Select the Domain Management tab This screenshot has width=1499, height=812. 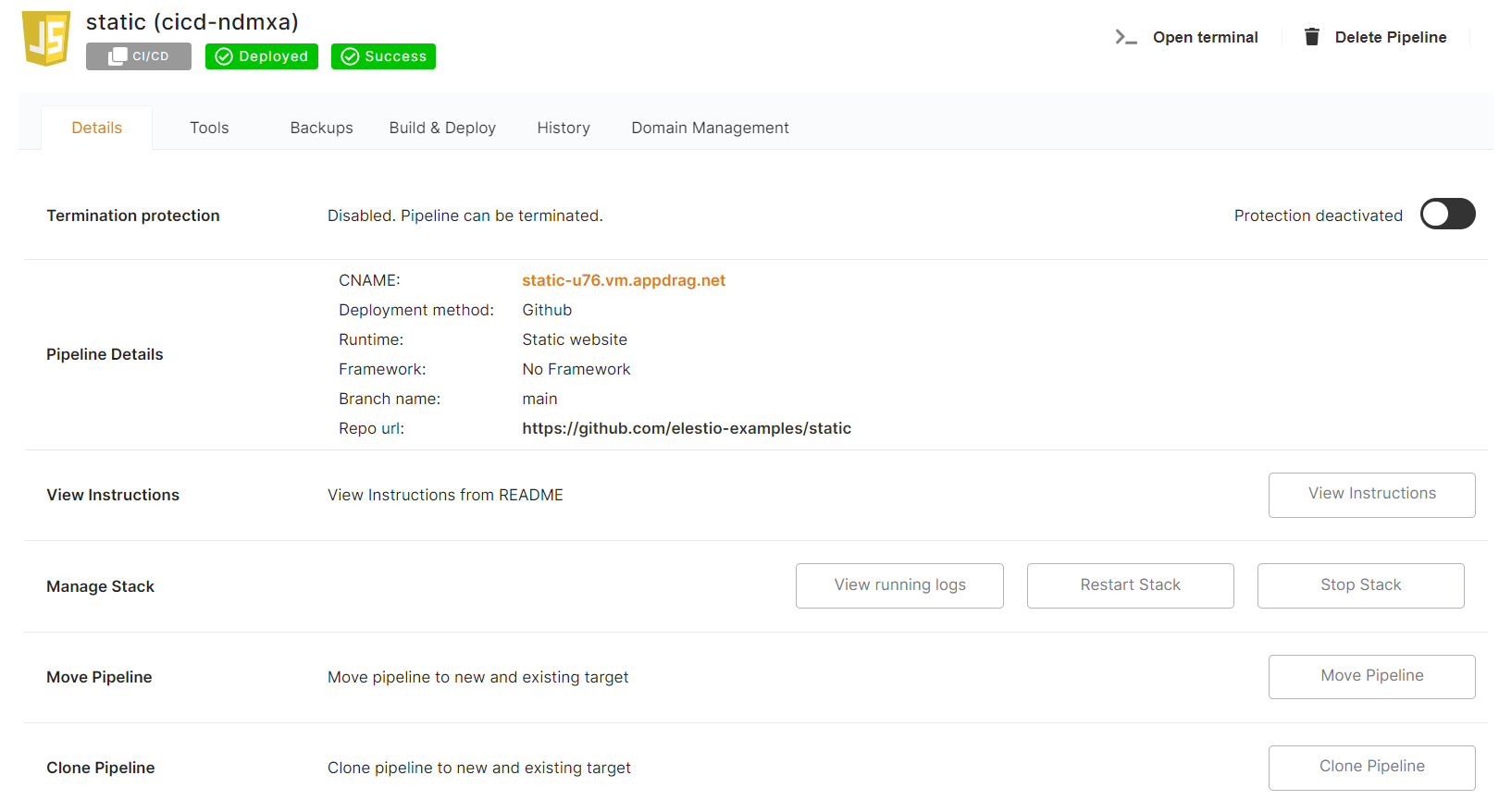(710, 128)
